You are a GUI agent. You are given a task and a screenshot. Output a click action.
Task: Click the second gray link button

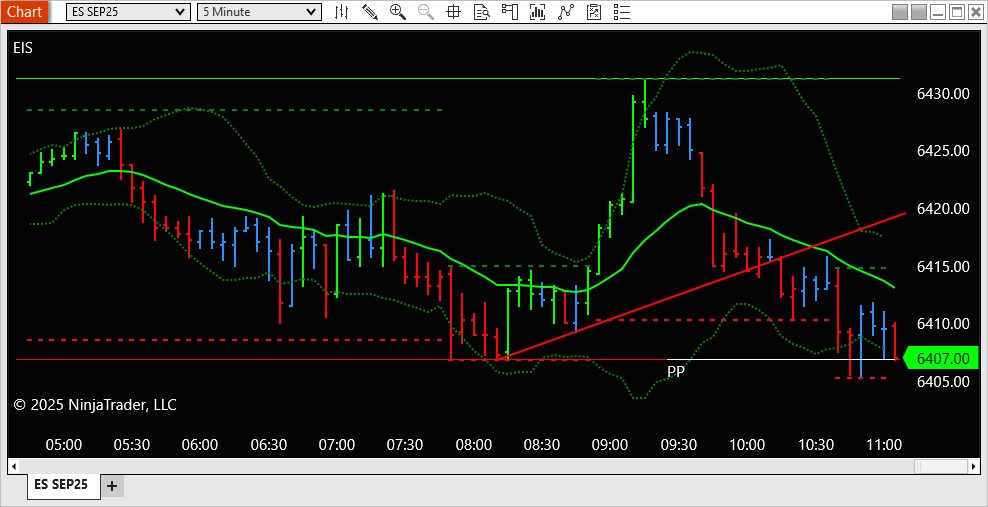pyautogui.click(x=919, y=12)
